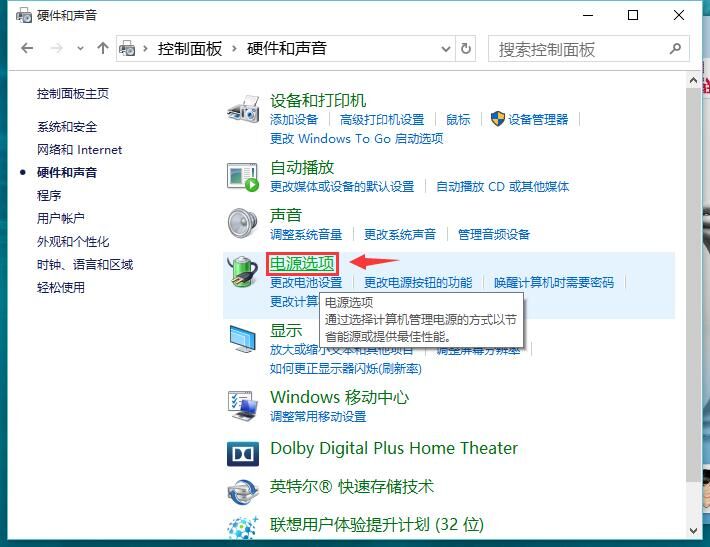This screenshot has height=547, width=710.
Task: Click the 更改电源按钮的功能 link
Action: click(417, 282)
